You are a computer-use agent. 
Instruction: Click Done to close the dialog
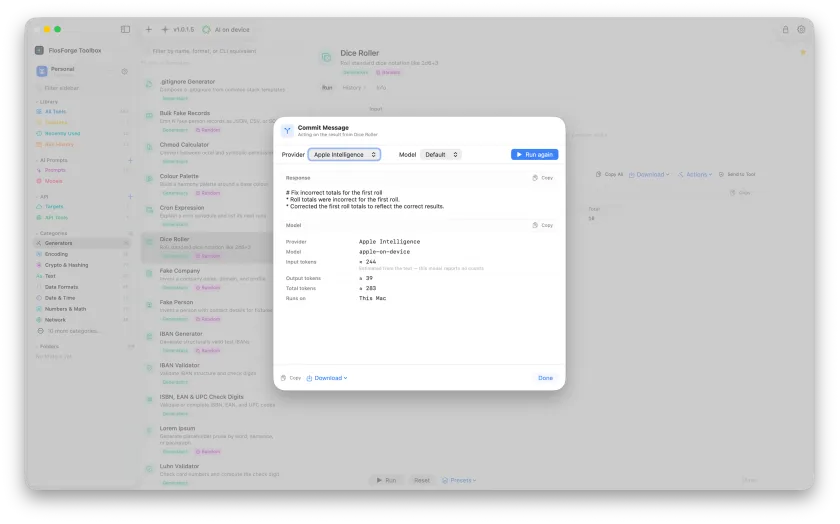coord(545,378)
